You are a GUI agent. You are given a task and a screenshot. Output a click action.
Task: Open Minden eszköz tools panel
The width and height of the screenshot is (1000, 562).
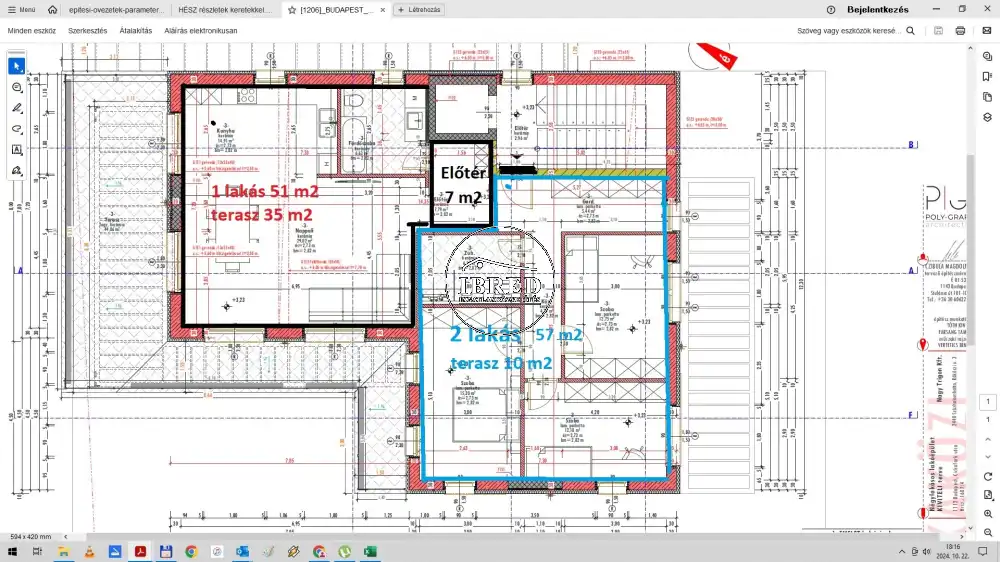tap(32, 31)
